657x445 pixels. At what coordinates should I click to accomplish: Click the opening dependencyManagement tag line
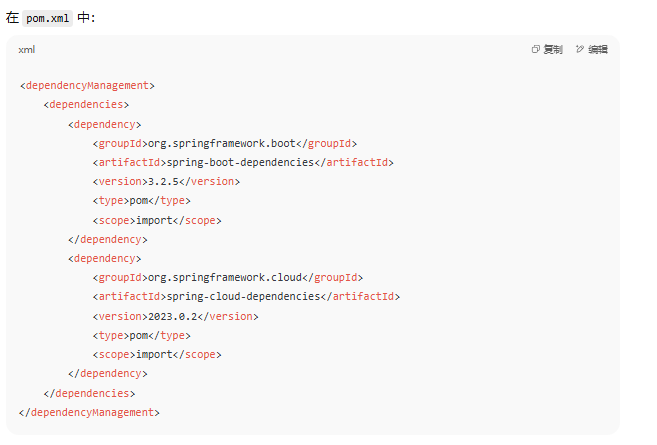click(x=87, y=86)
